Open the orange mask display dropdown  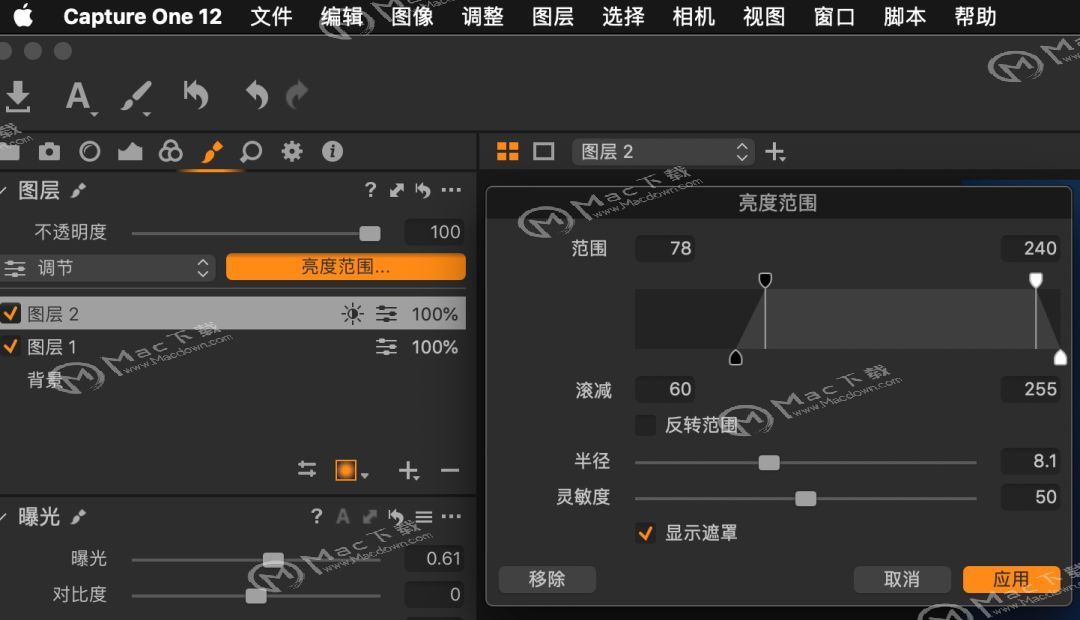coord(352,471)
